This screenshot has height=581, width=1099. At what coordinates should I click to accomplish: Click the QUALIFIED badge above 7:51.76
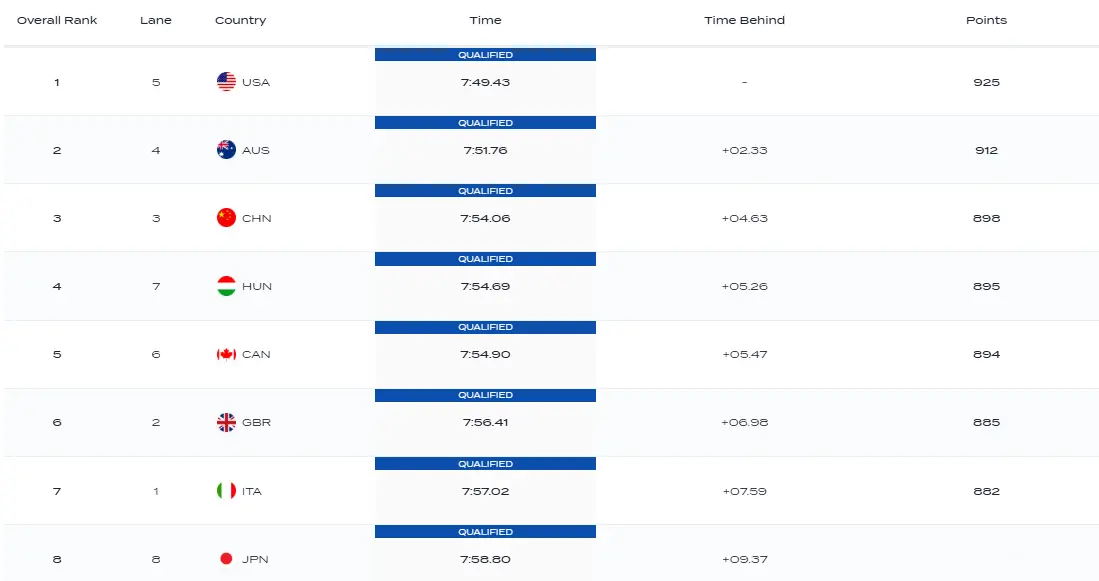tap(485, 123)
